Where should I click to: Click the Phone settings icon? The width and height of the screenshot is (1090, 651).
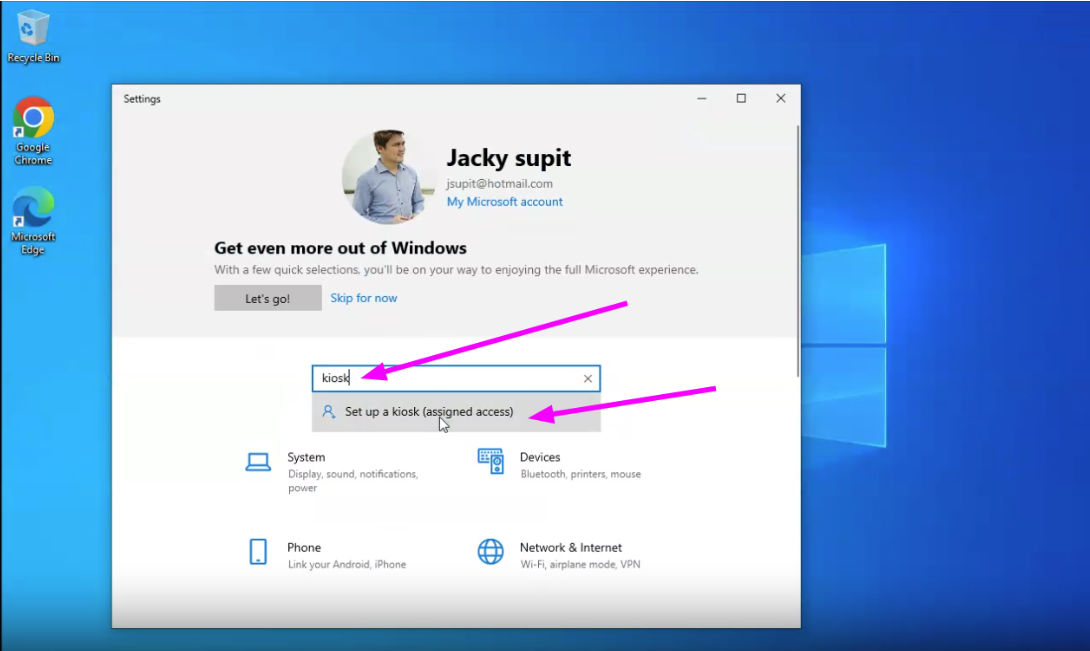(x=258, y=552)
